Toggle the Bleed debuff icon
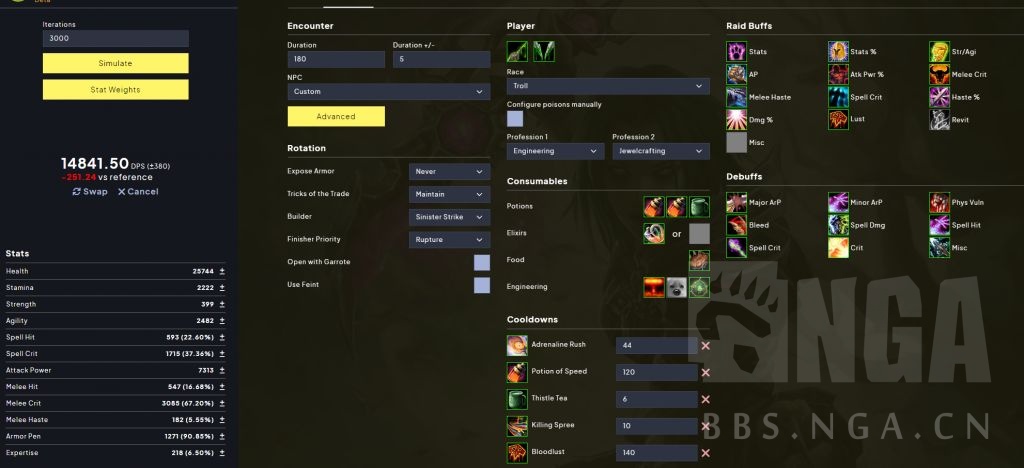This screenshot has width=1024, height=468. coord(736,225)
